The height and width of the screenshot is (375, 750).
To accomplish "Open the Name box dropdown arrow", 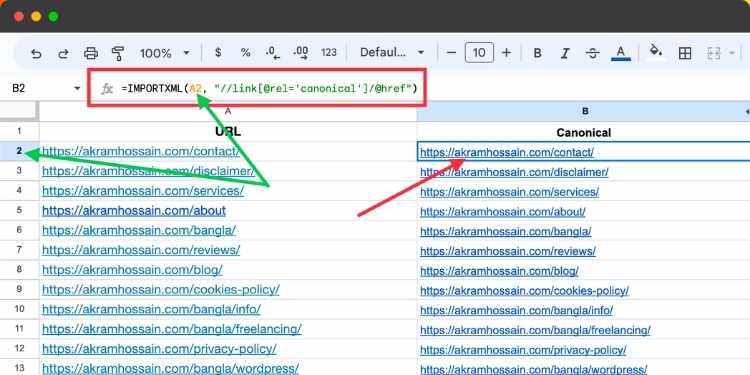I will (77, 88).
